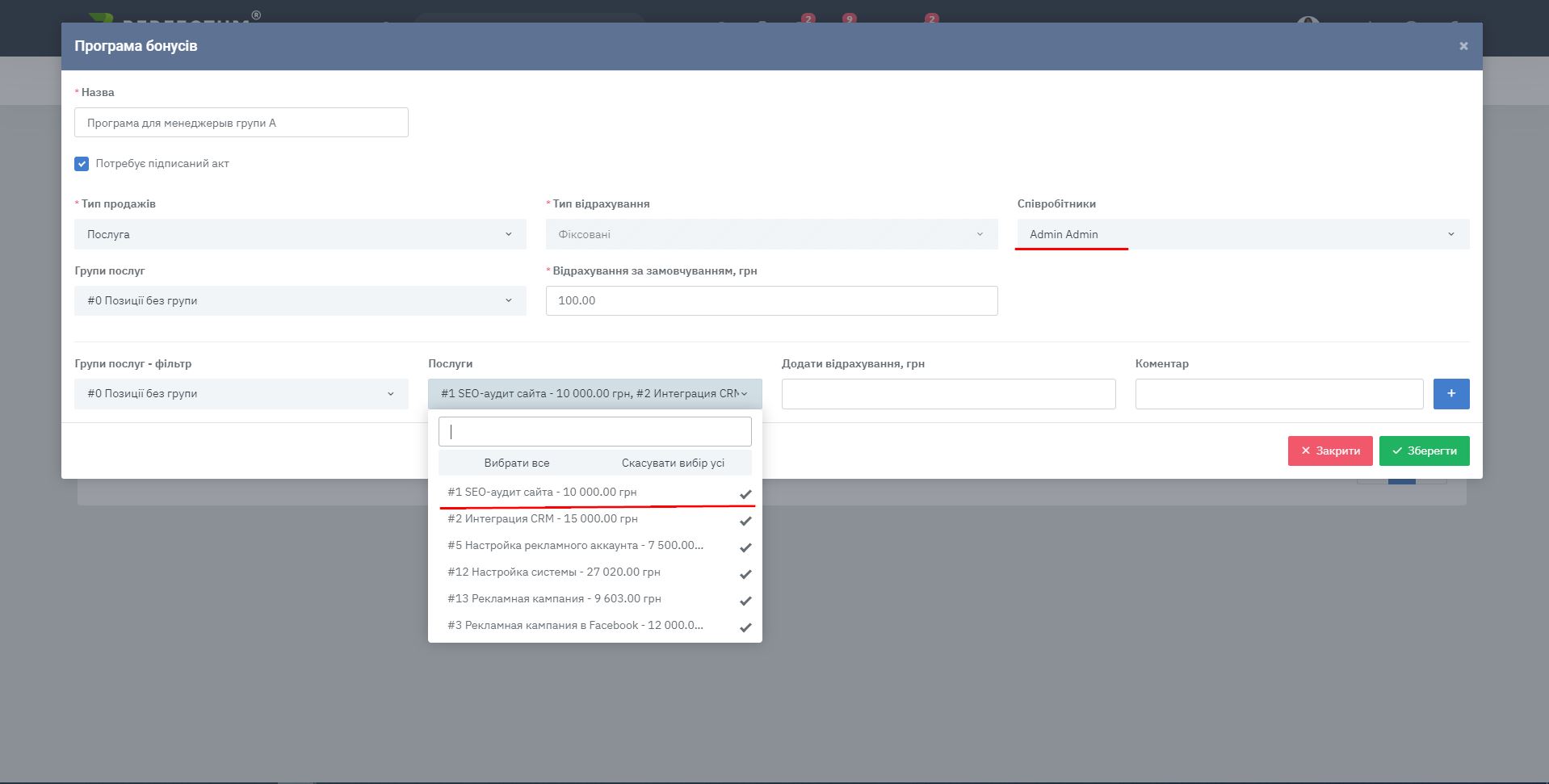This screenshot has height=784, width=1549.
Task: Deselect #12 Настройка системы option
Action: (x=595, y=572)
